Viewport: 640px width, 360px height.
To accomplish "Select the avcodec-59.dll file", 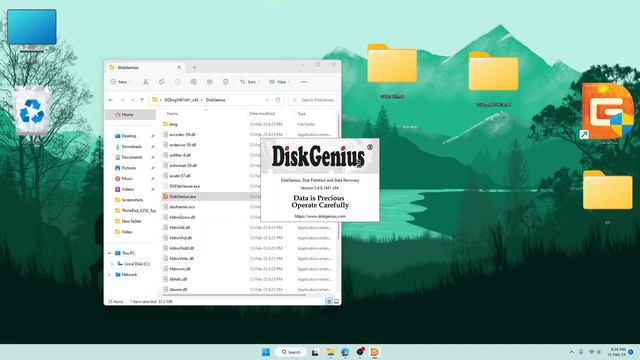I will tap(182, 134).
